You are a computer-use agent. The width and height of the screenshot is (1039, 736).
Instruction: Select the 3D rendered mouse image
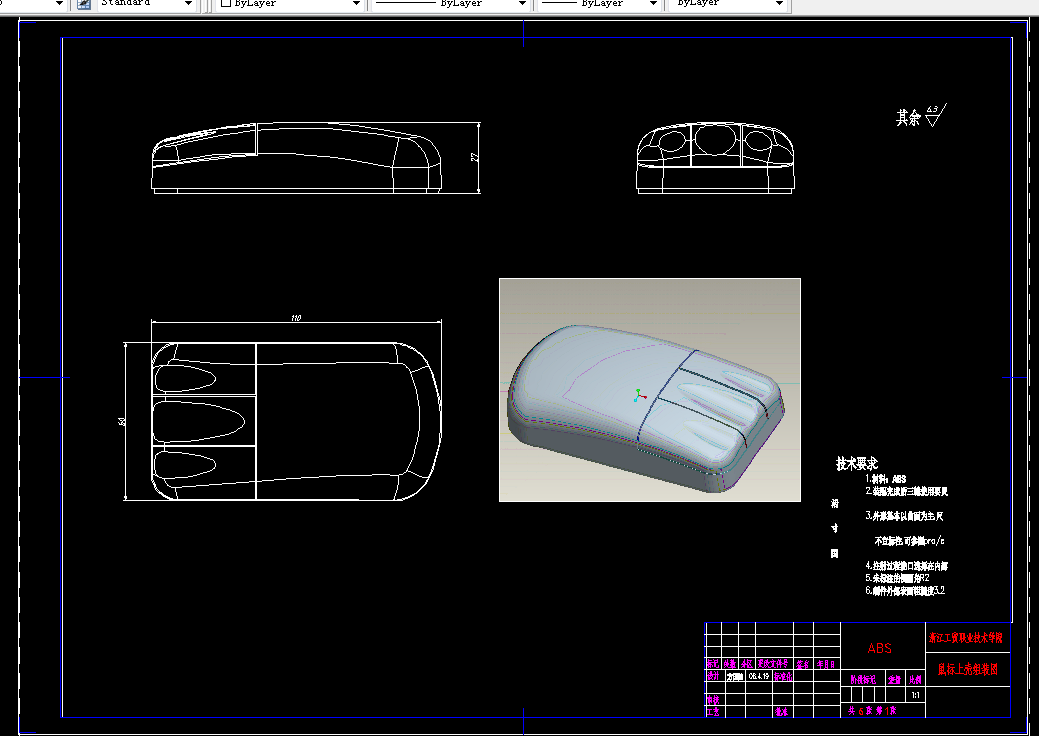pos(649,390)
